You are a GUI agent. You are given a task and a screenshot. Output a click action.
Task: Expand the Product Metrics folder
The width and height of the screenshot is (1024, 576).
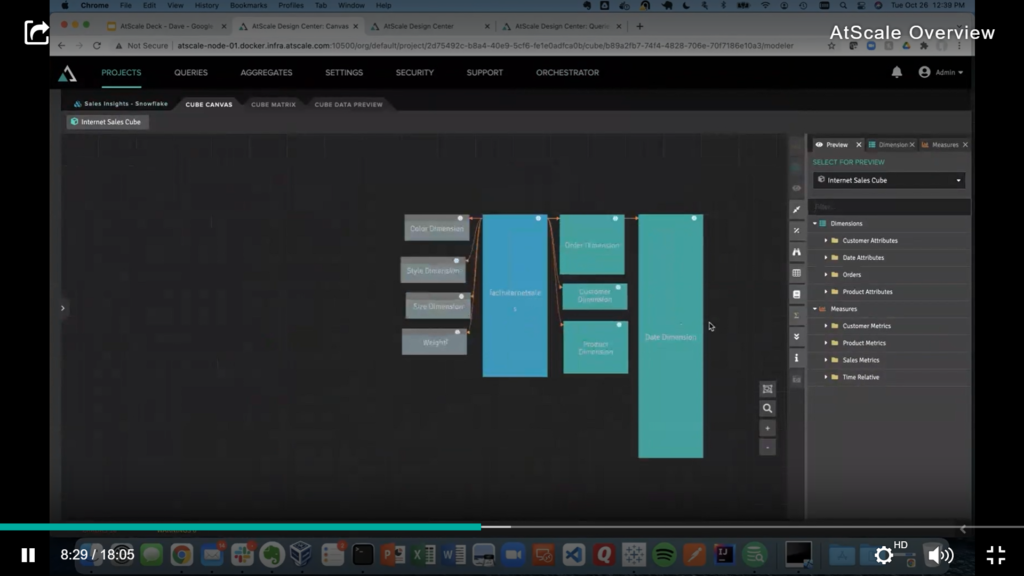click(x=825, y=343)
